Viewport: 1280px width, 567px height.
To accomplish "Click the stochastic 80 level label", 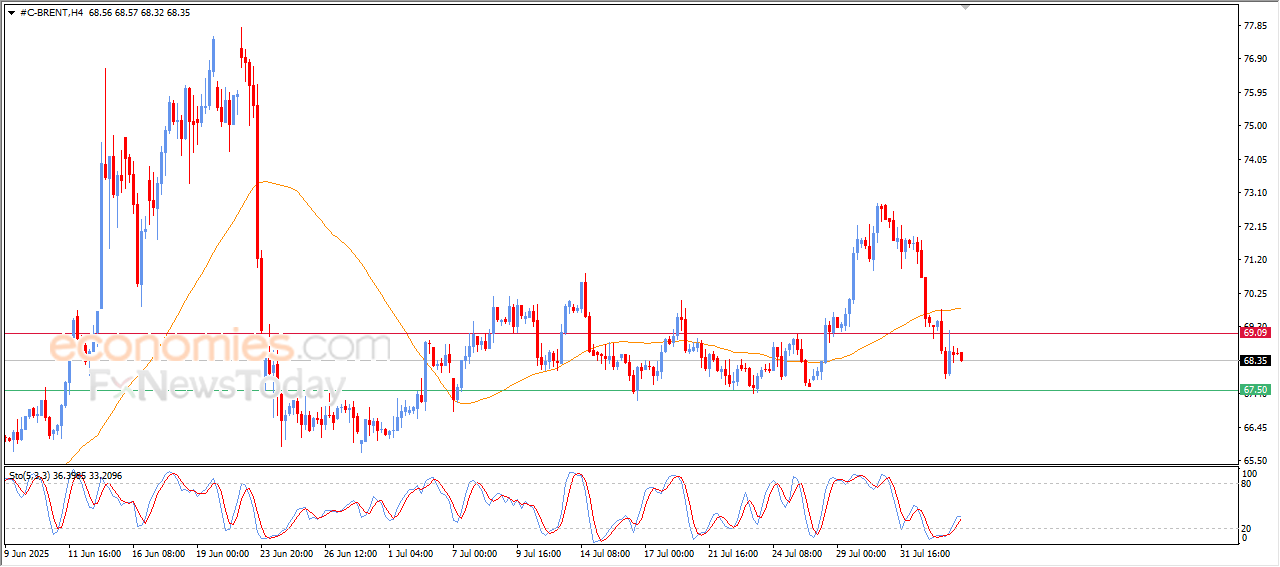I will click(1246, 484).
